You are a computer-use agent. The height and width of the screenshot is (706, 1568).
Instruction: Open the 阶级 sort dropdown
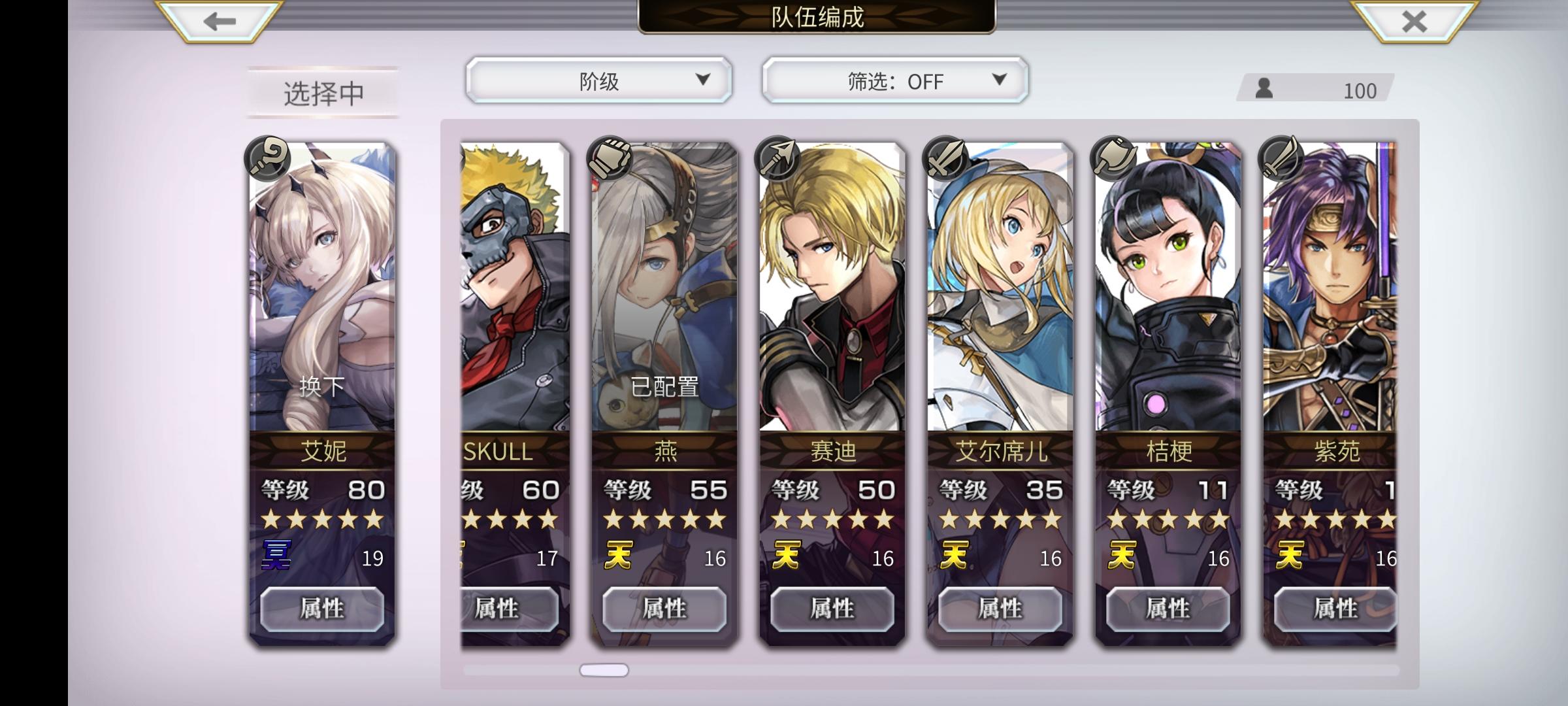click(598, 80)
